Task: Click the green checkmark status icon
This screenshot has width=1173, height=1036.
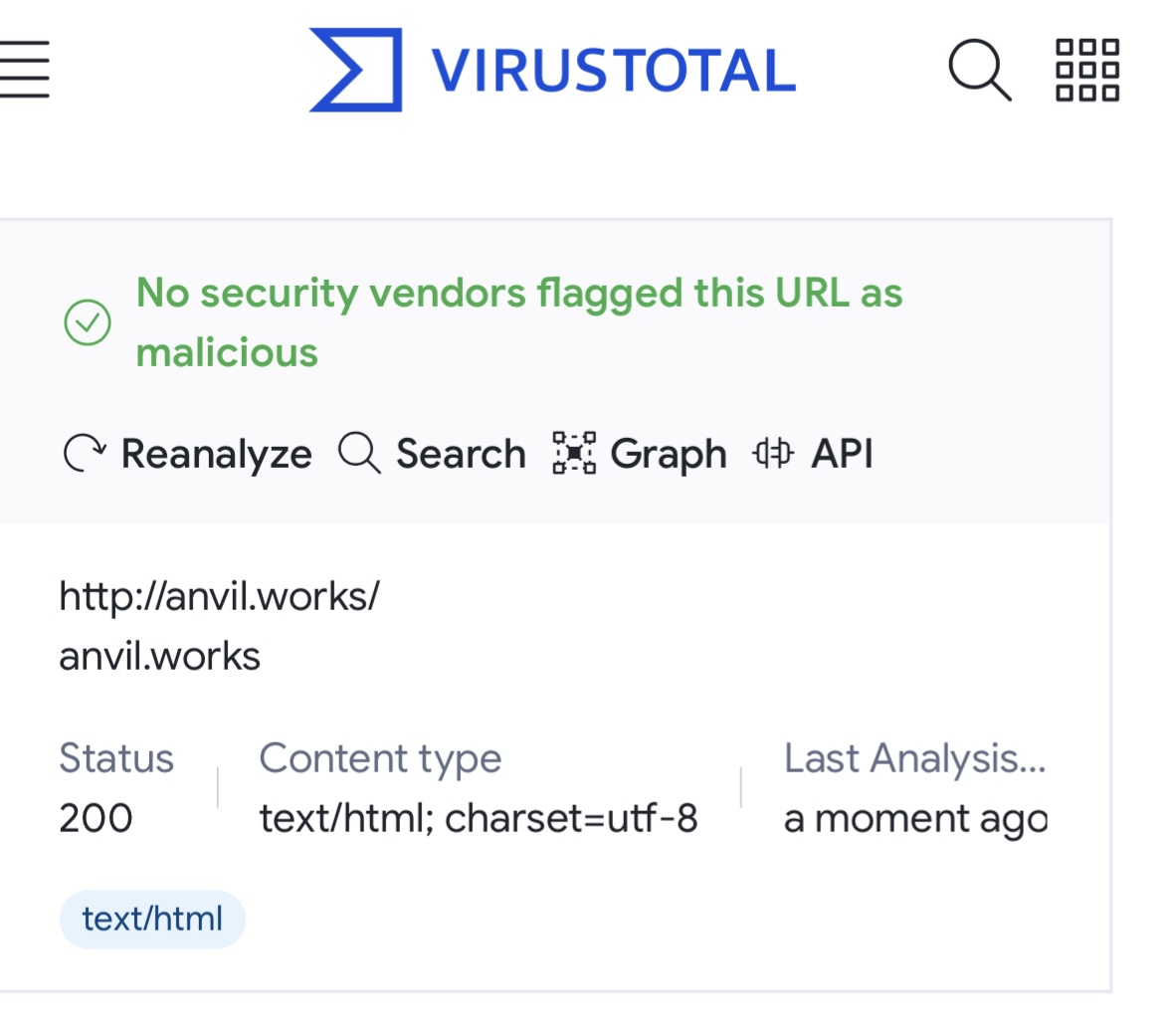Action: pyautogui.click(x=88, y=322)
